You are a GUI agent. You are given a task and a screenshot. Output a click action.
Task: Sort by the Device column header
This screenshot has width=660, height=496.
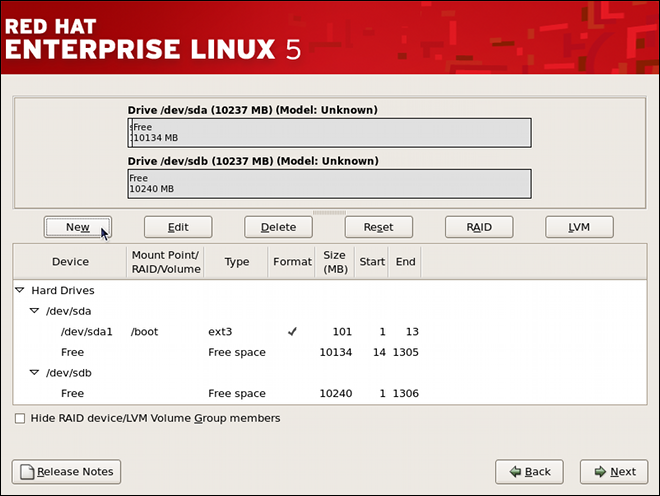pos(70,262)
